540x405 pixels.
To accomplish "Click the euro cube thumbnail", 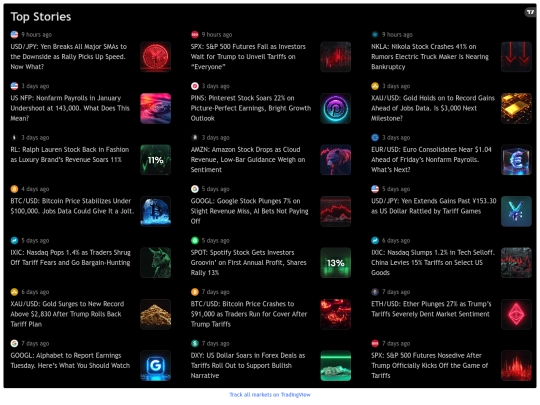I will pos(516,160).
